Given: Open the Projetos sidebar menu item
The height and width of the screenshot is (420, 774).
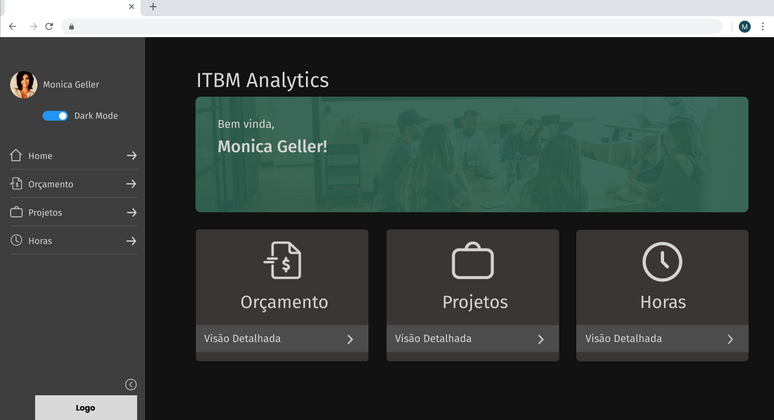Looking at the screenshot, I should tap(45, 213).
